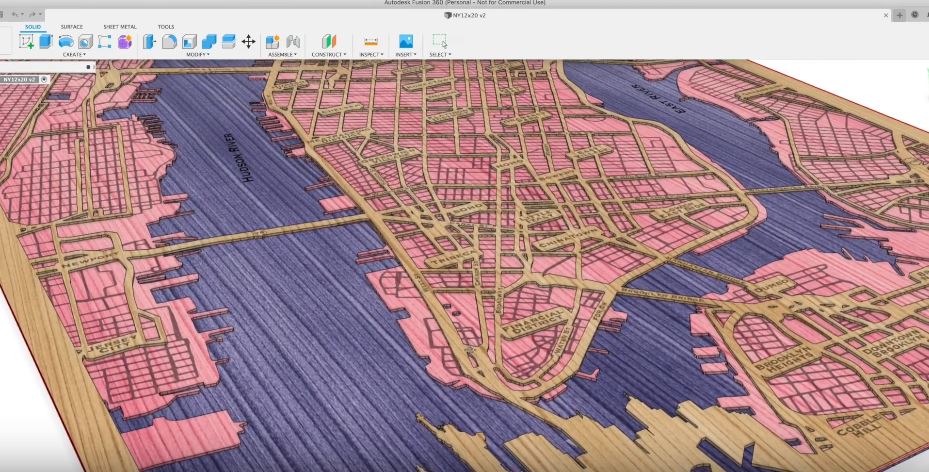Switch to the Tools tab
Viewport: 929px width, 472px height.
[x=166, y=27]
